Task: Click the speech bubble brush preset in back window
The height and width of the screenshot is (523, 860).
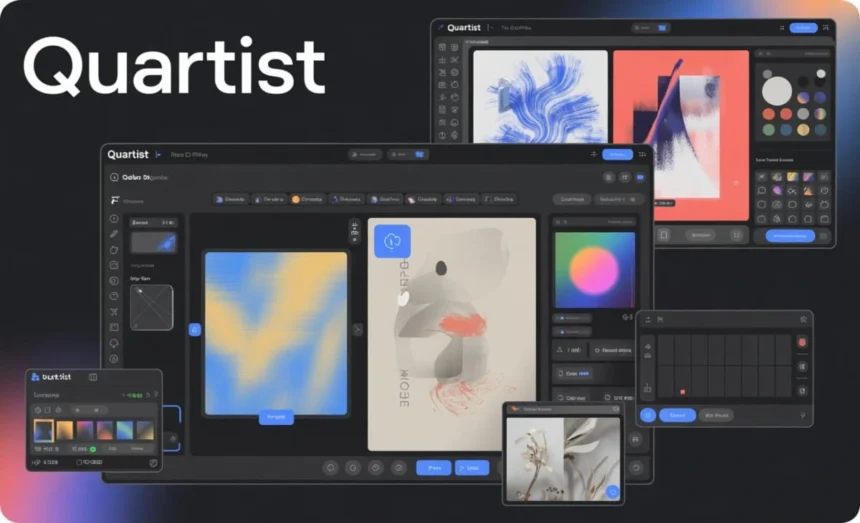Action: click(761, 191)
